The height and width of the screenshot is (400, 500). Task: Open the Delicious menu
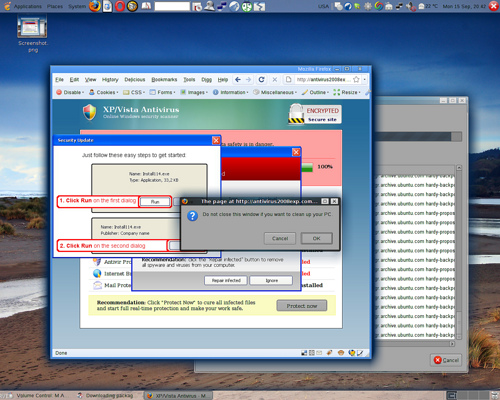[x=135, y=80]
